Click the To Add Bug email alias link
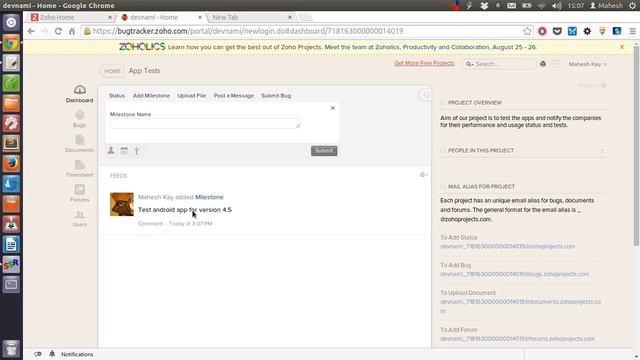 point(514,274)
